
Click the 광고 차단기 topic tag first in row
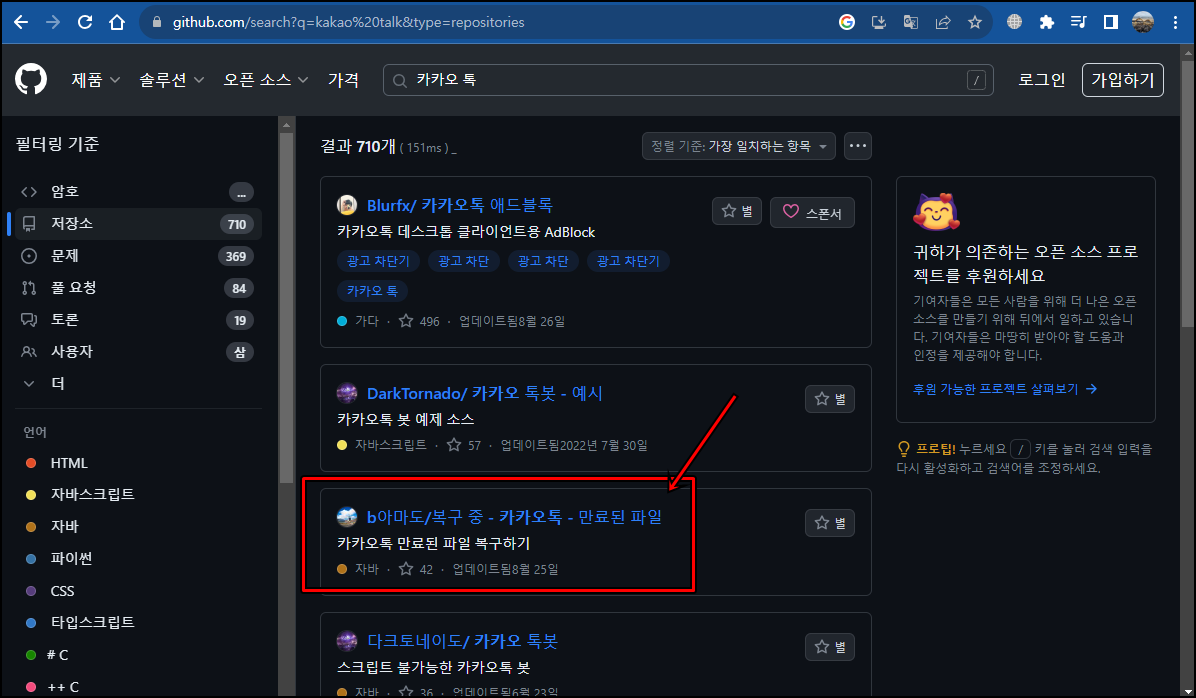pyautogui.click(x=378, y=261)
